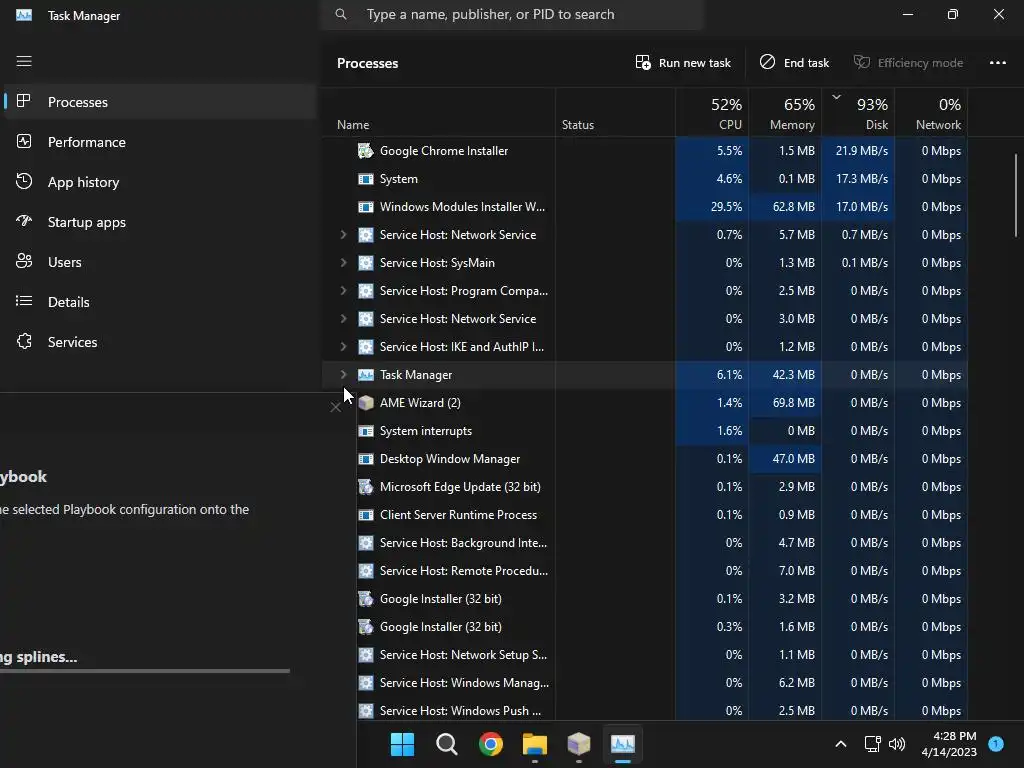
Task: Sort by Network column header
Action: point(931,113)
